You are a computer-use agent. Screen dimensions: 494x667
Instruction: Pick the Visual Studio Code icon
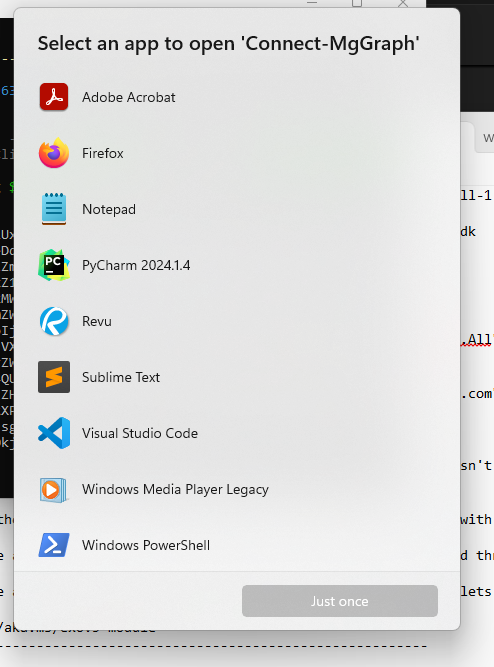[x=54, y=433]
